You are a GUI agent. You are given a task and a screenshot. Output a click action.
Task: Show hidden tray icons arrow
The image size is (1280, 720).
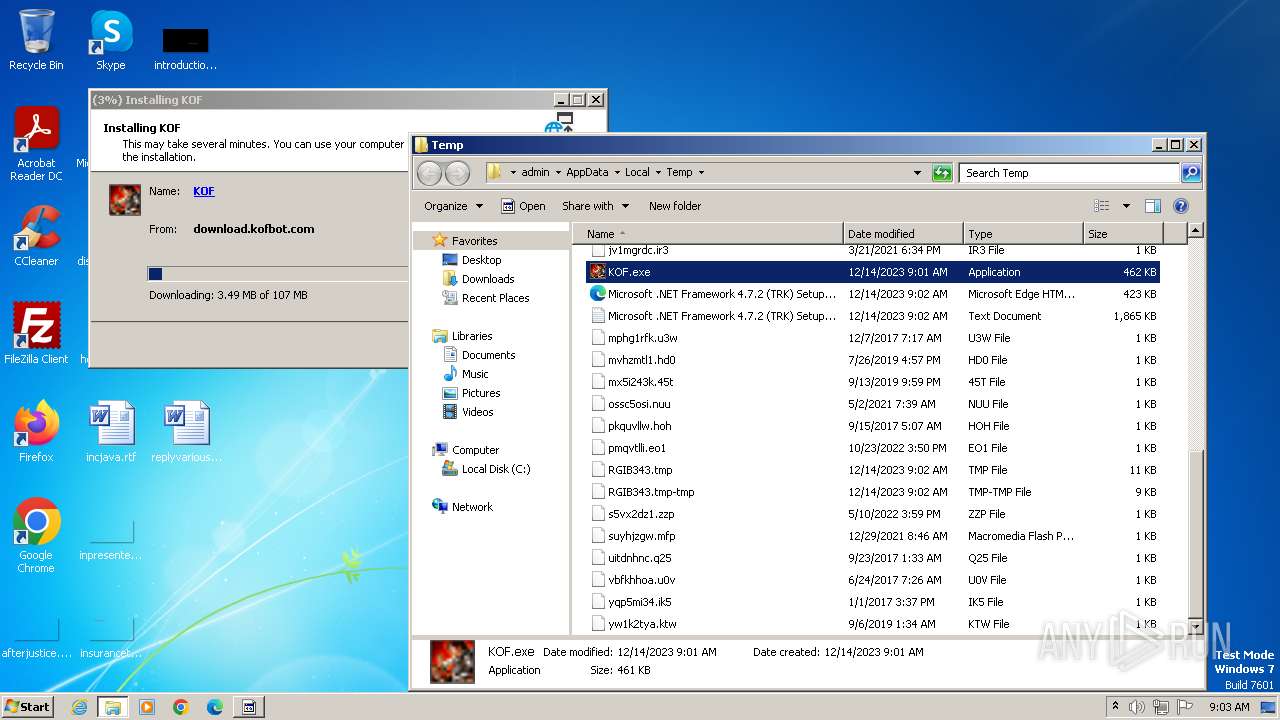point(1115,707)
